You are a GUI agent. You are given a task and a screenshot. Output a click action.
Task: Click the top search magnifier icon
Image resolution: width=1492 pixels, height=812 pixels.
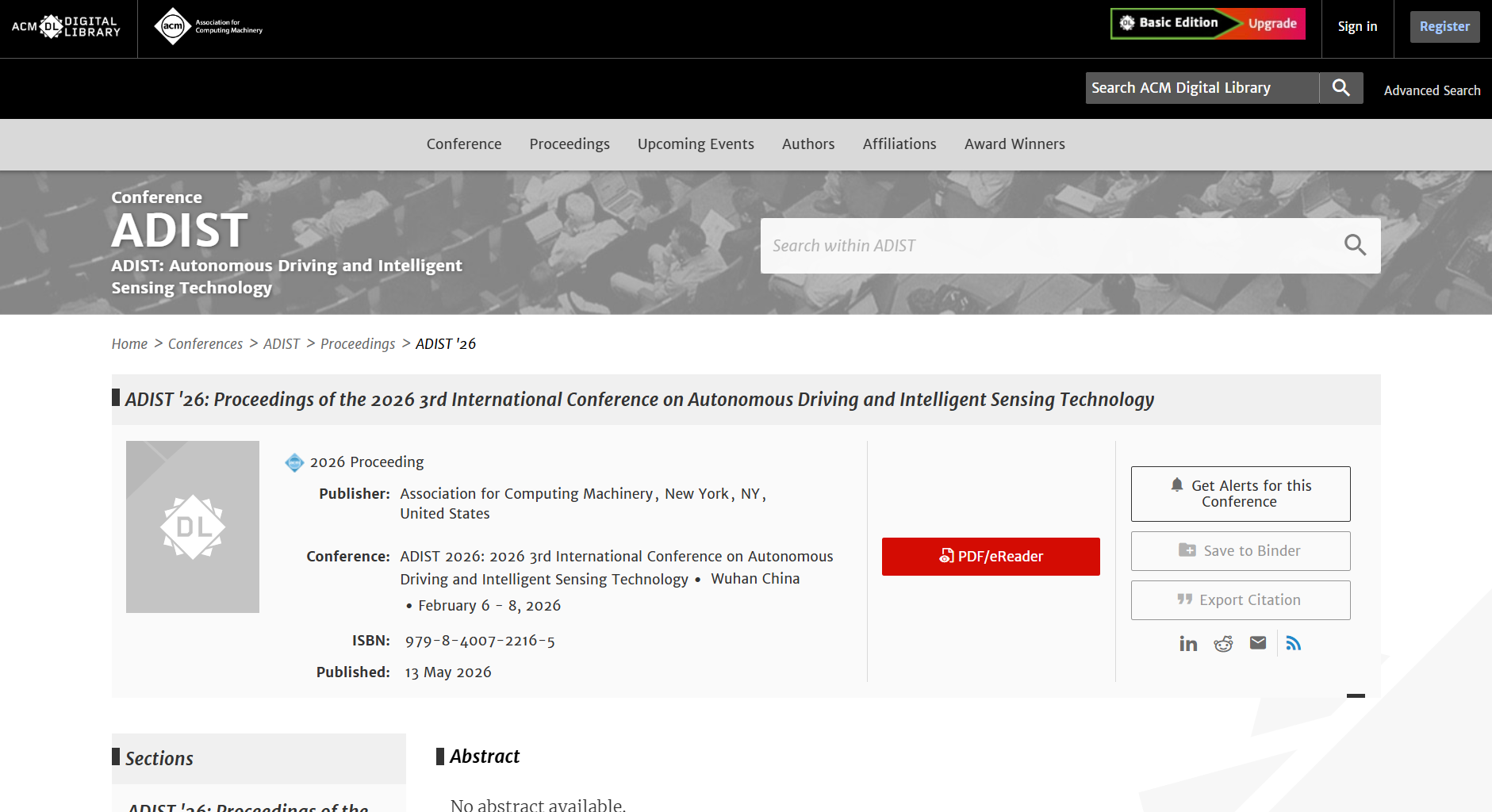click(1341, 88)
